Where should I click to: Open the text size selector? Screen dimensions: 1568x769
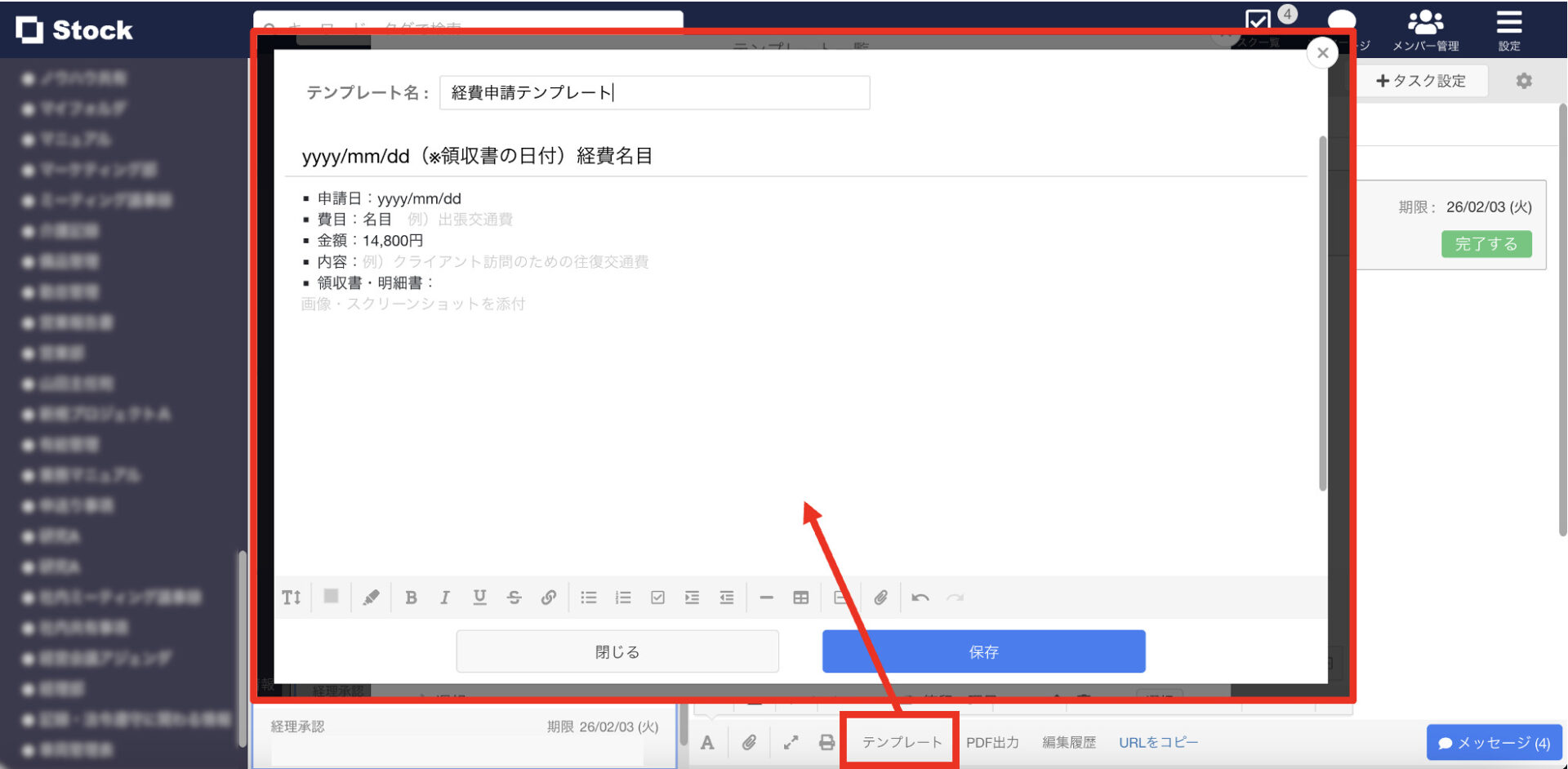(x=291, y=597)
